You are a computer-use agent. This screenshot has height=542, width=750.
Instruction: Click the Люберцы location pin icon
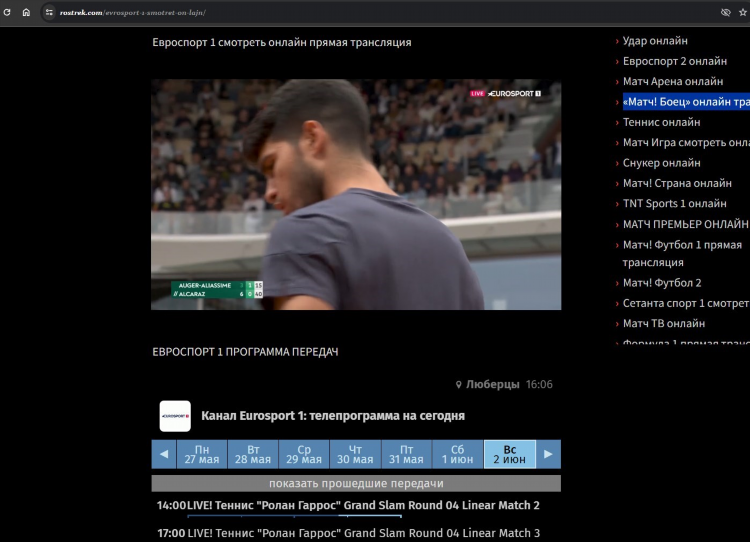tap(458, 385)
